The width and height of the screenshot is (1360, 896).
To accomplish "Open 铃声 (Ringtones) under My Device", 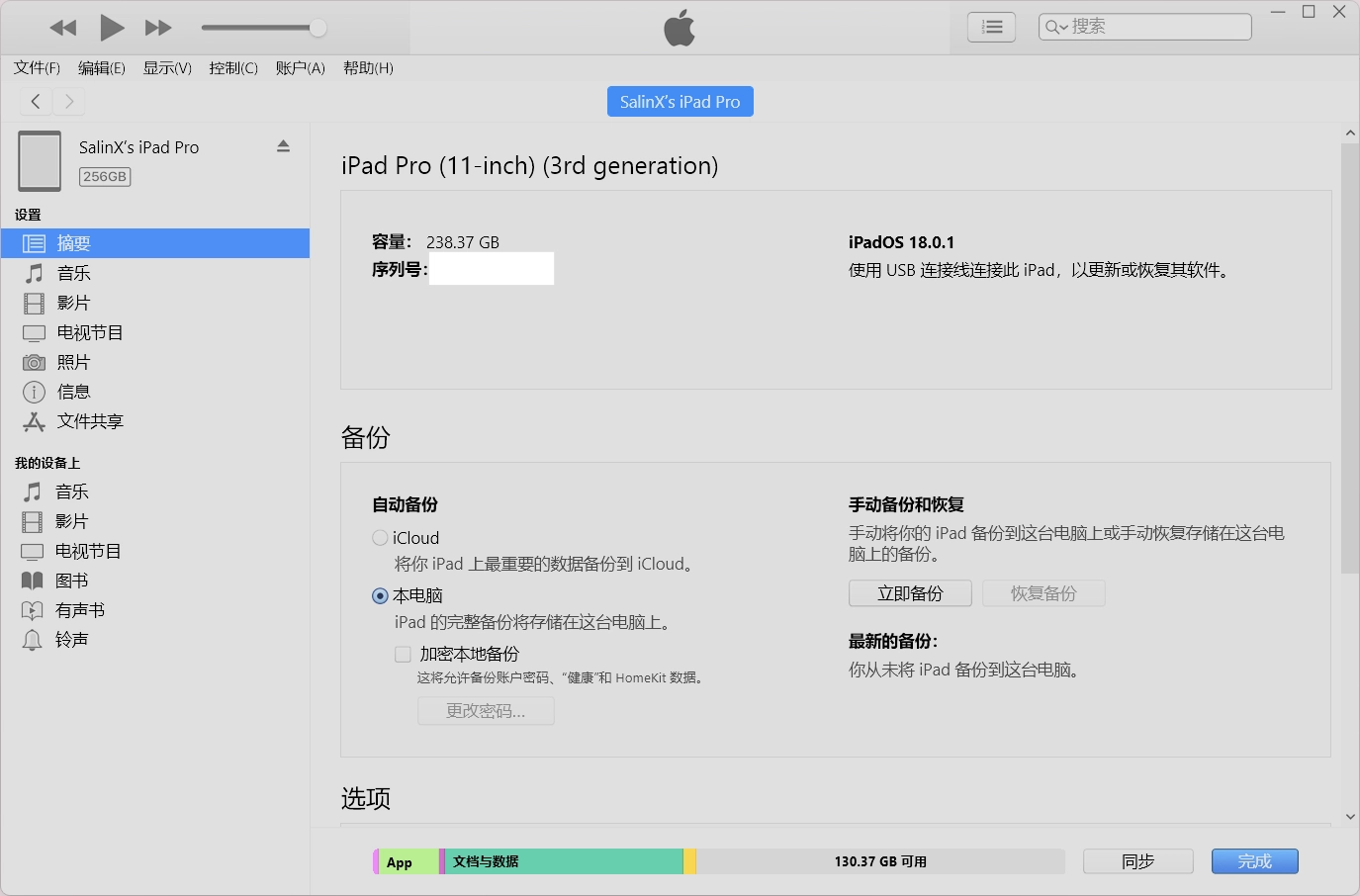I will [71, 640].
